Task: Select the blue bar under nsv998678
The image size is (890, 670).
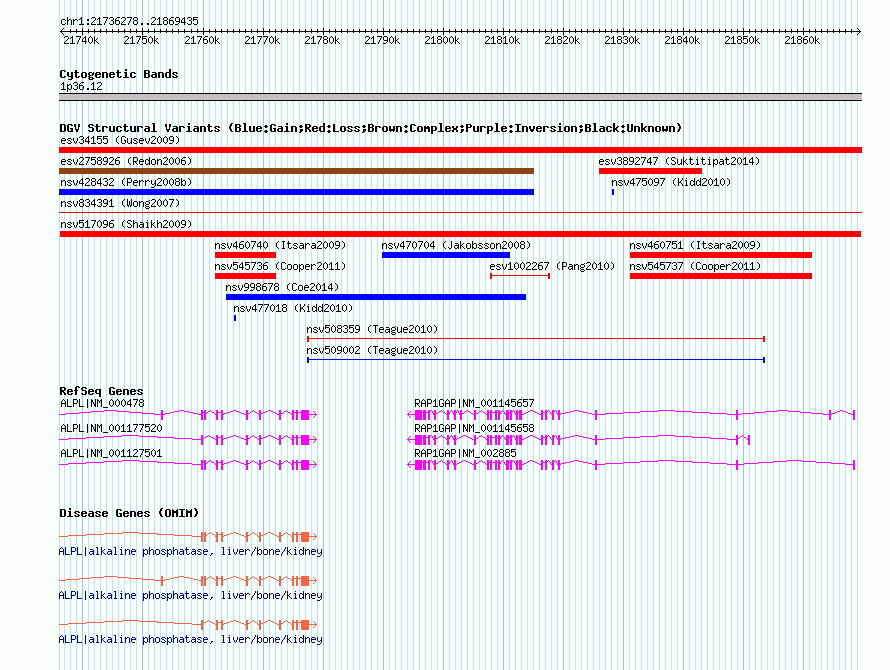Action: point(376,297)
